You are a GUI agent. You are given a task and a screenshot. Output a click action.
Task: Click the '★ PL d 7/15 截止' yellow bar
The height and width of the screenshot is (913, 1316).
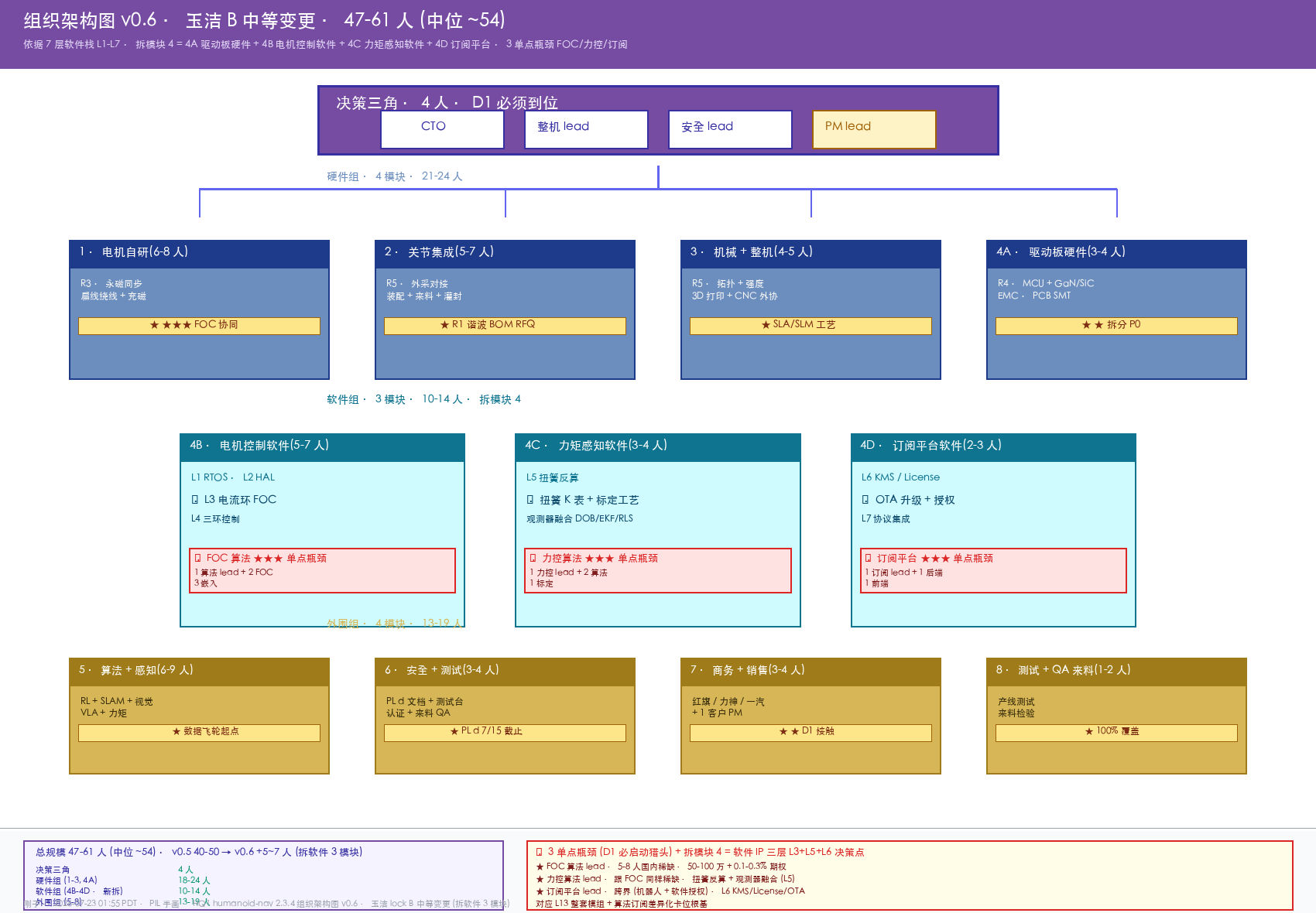pyautogui.click(x=505, y=733)
